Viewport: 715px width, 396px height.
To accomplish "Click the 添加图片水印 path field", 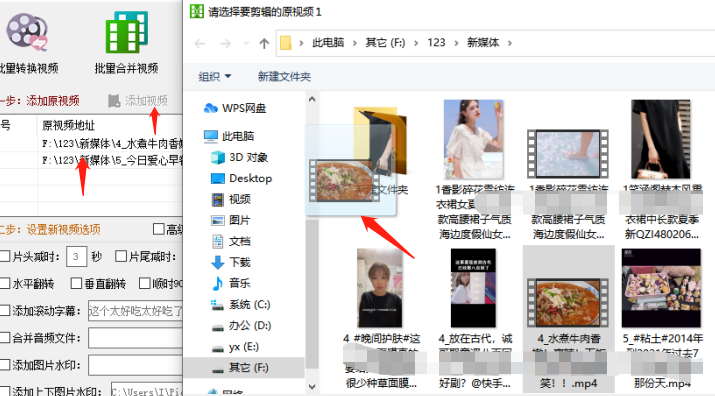I will 135,365.
